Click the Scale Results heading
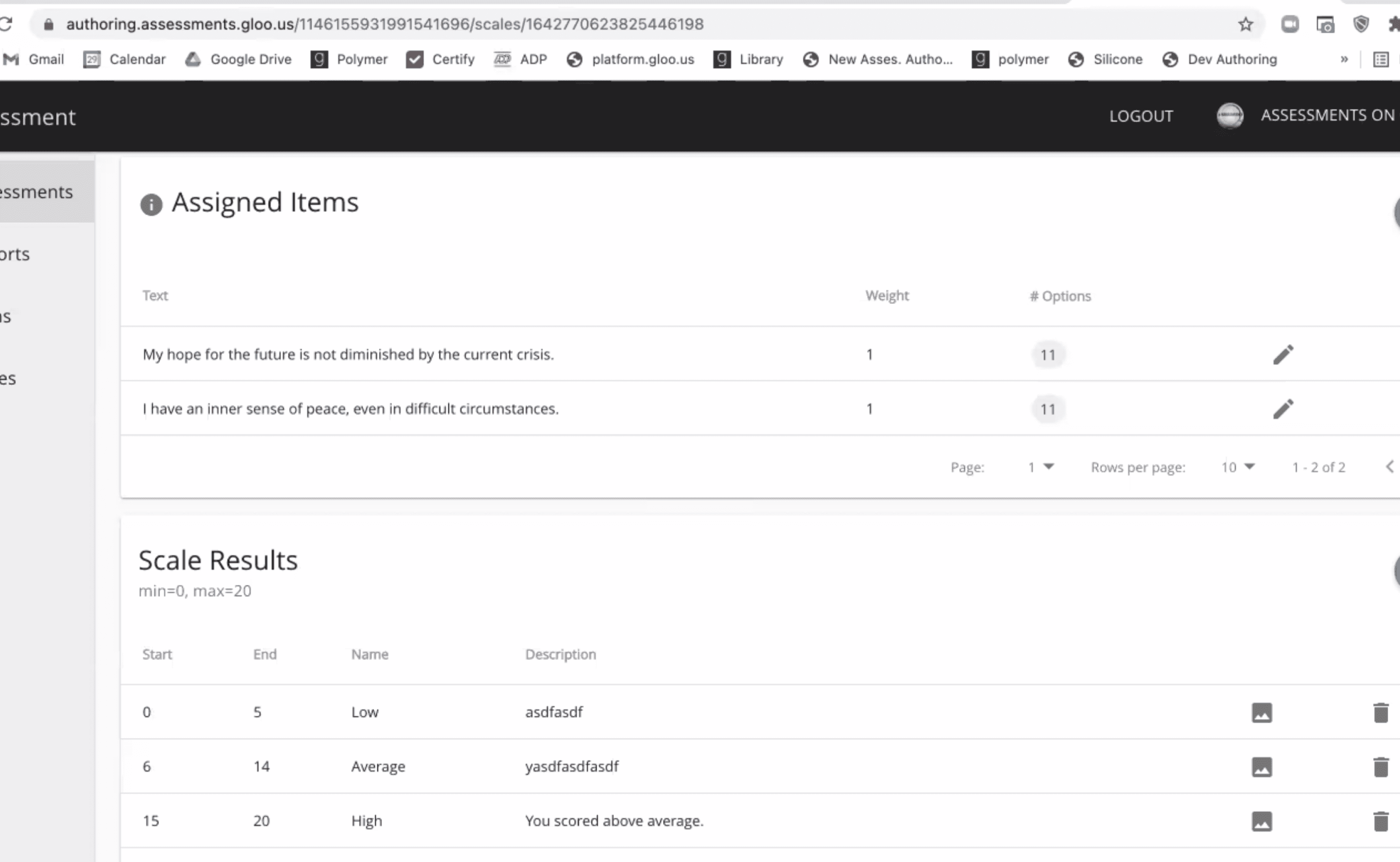 (218, 560)
